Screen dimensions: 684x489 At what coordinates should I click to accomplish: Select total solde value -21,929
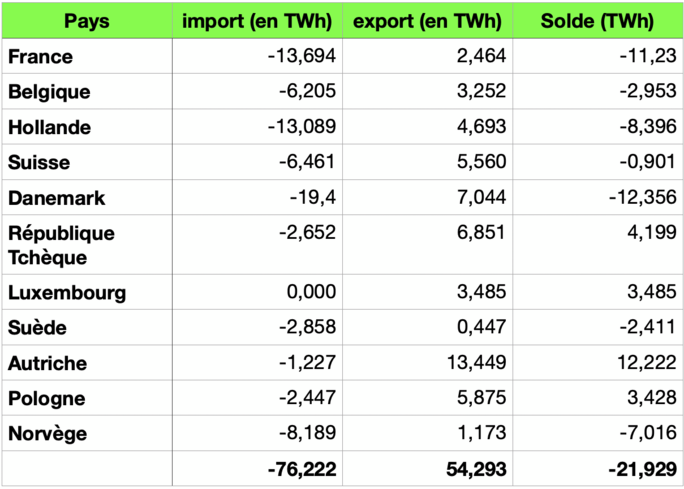pos(642,469)
